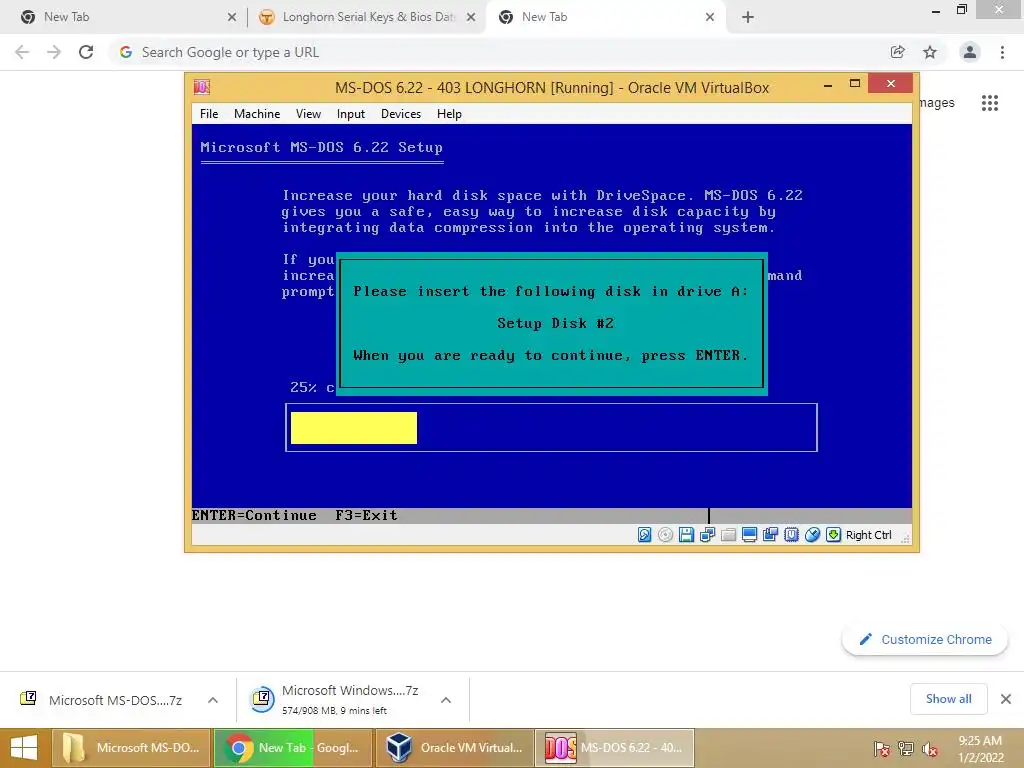Click the Right Ctrl host key label
The width and height of the screenshot is (1024, 768).
pos(869,535)
